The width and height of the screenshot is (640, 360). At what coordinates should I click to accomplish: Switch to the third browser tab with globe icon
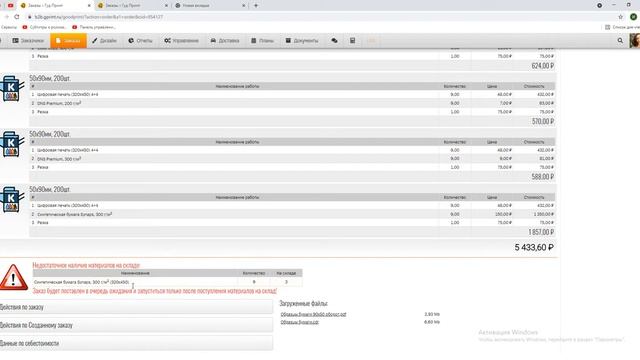pyautogui.click(x=210, y=6)
